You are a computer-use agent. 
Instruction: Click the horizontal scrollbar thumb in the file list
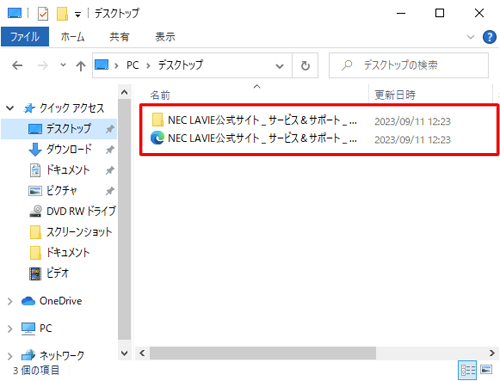pos(263,353)
